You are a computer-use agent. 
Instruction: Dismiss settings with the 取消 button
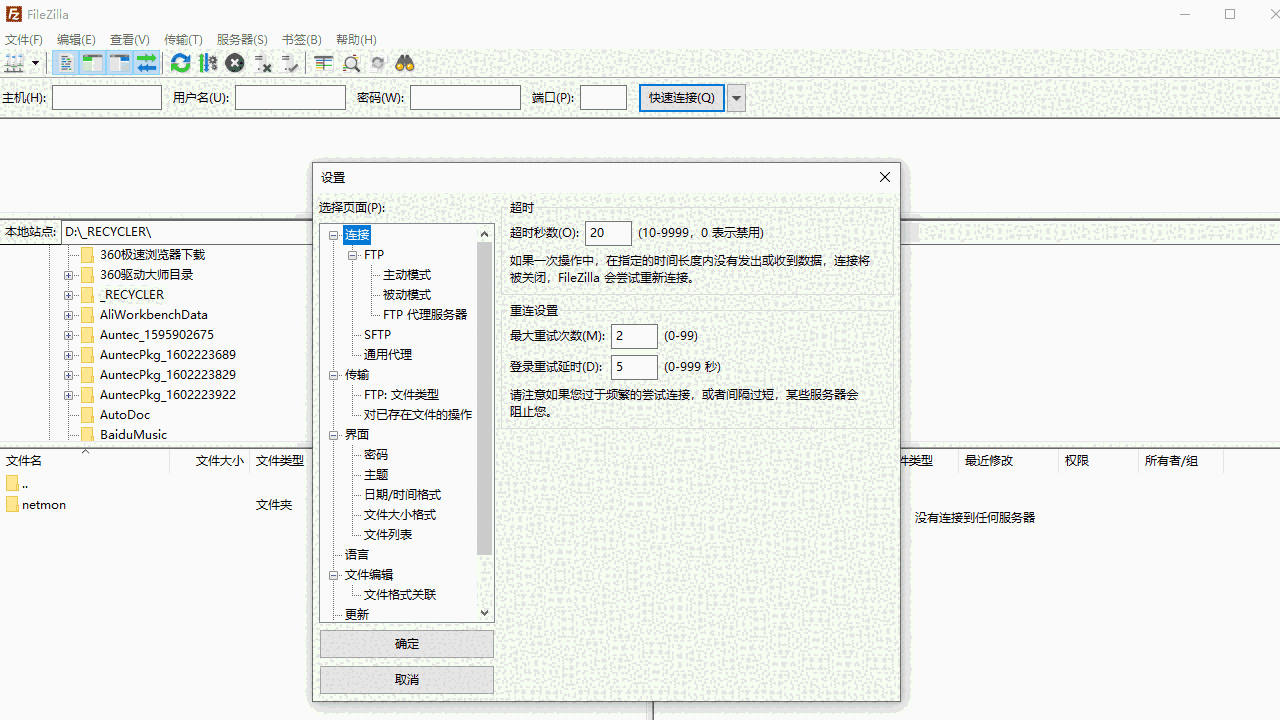click(406, 679)
